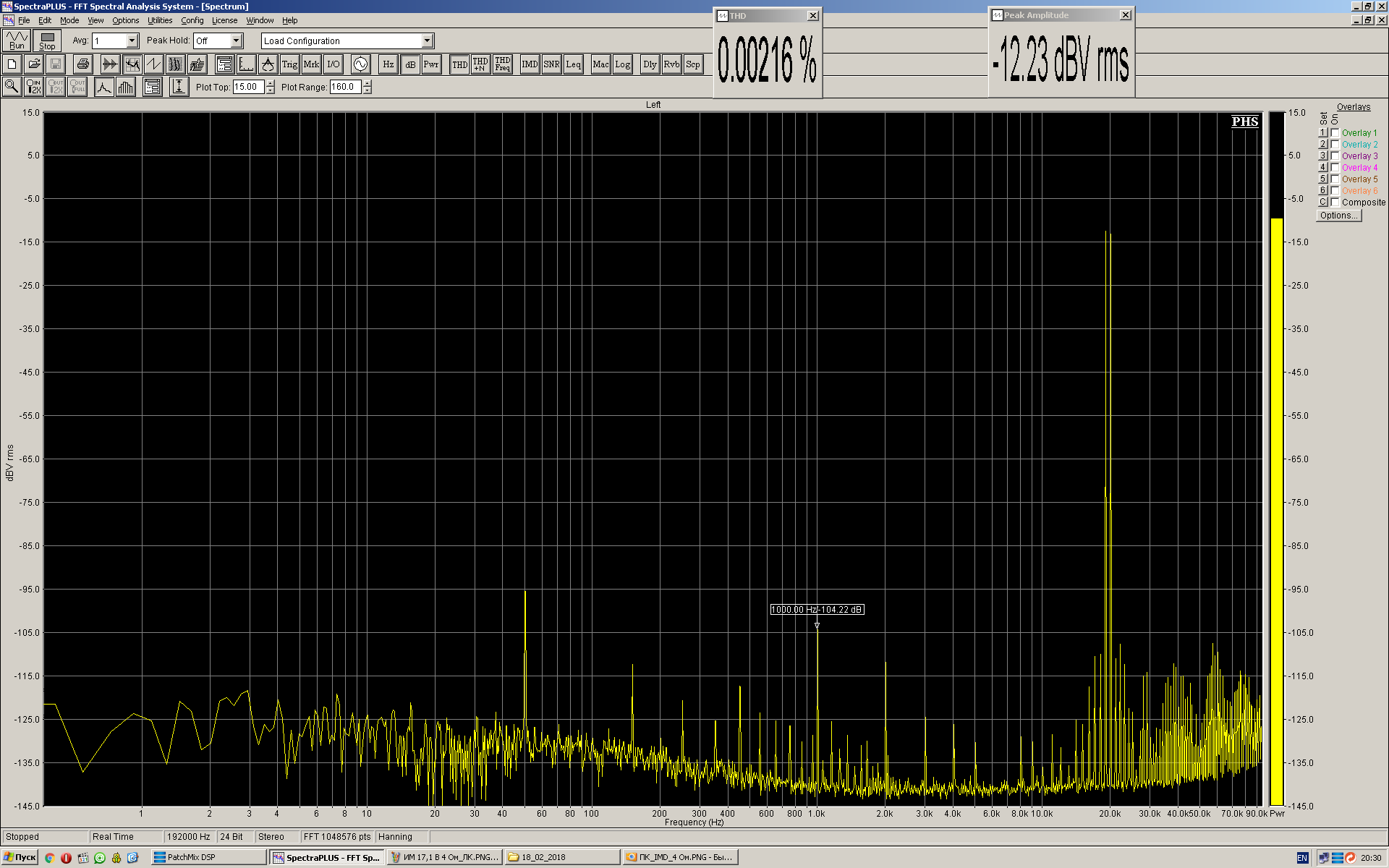
Task: Open the Spectrogram view icon
Action: point(175,64)
